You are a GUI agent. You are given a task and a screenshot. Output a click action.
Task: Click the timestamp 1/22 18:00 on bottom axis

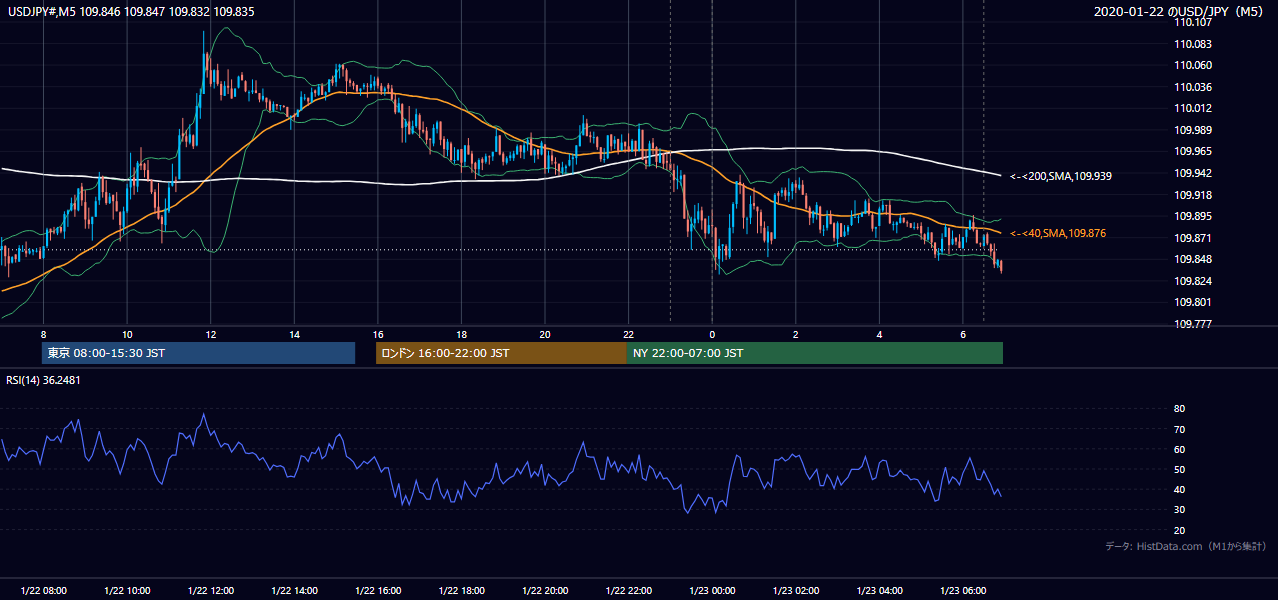click(x=461, y=591)
